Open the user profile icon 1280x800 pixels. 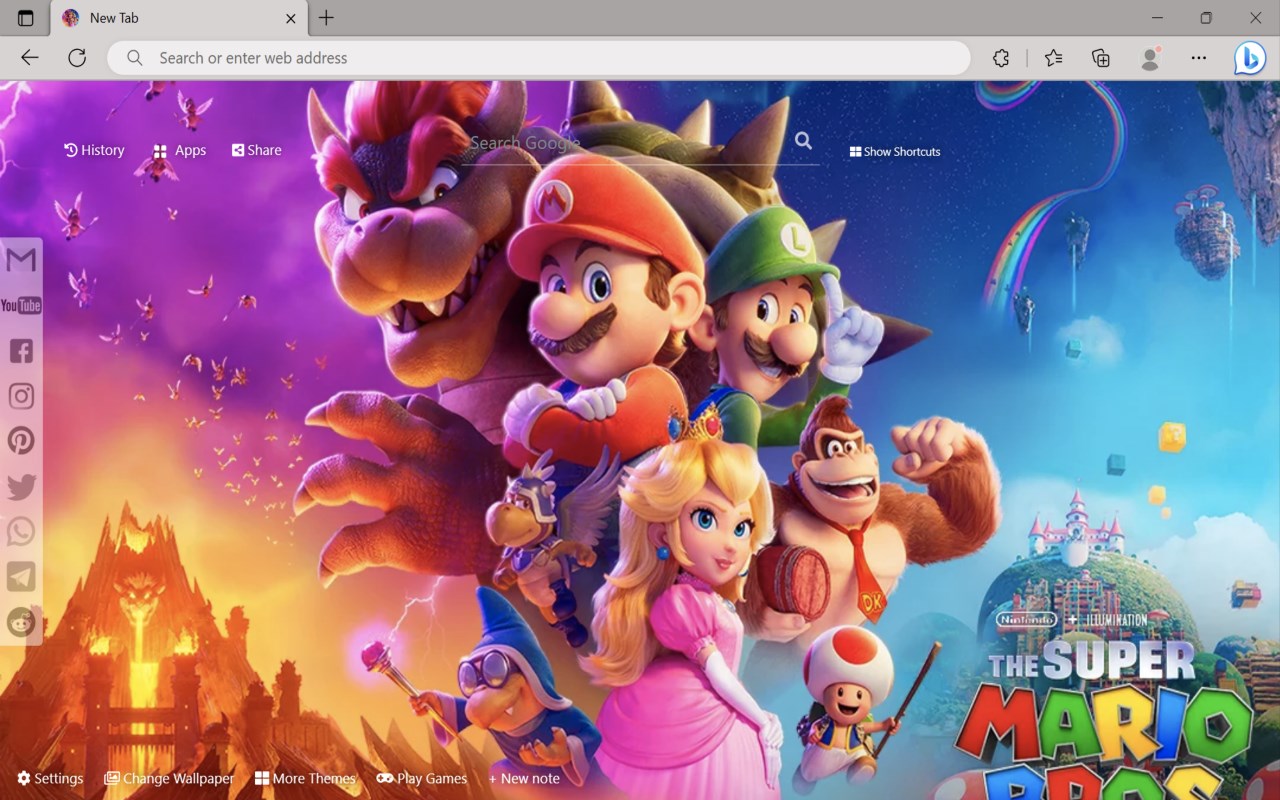click(x=1150, y=58)
